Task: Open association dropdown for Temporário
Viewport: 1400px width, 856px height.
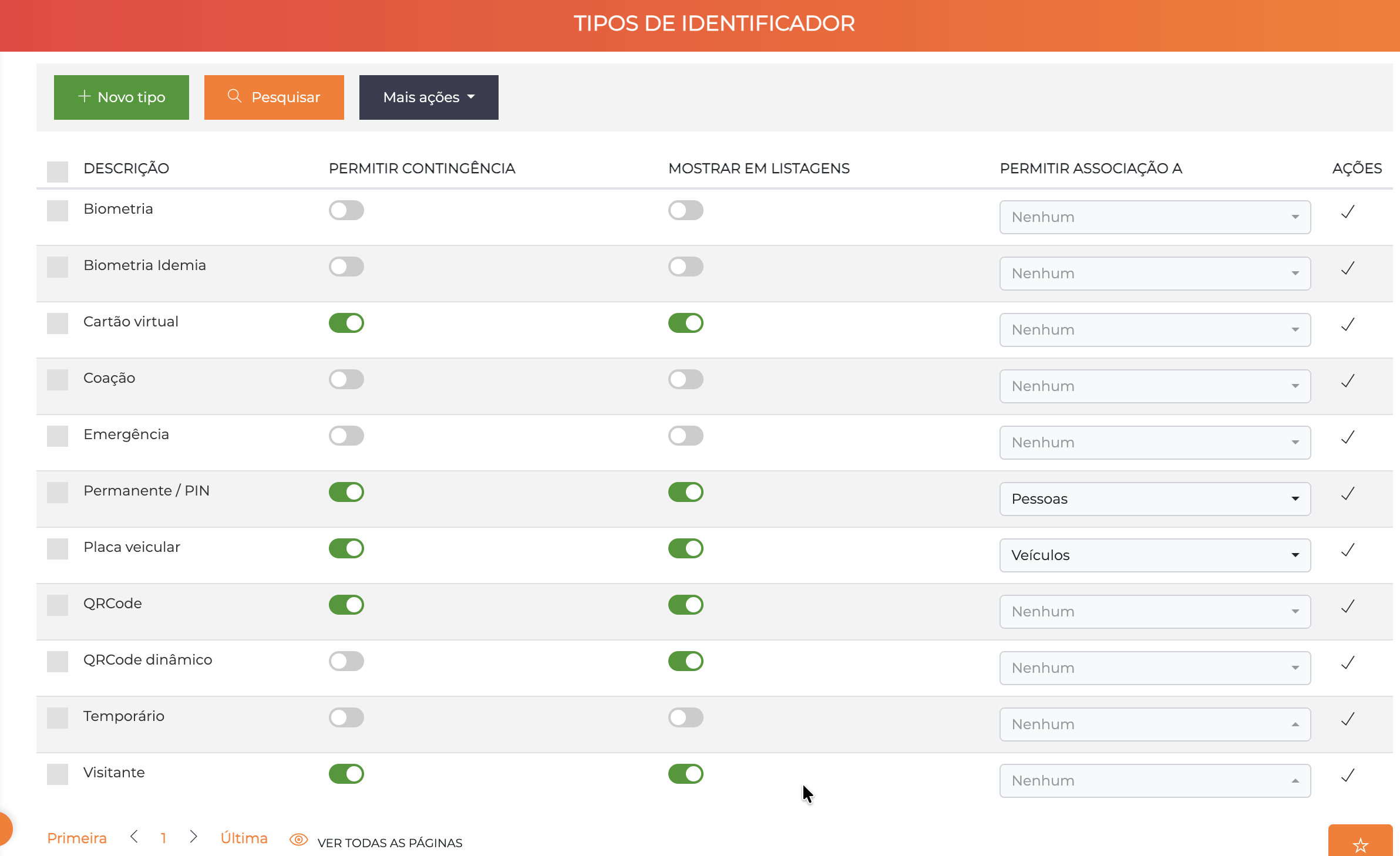Action: coord(1155,724)
